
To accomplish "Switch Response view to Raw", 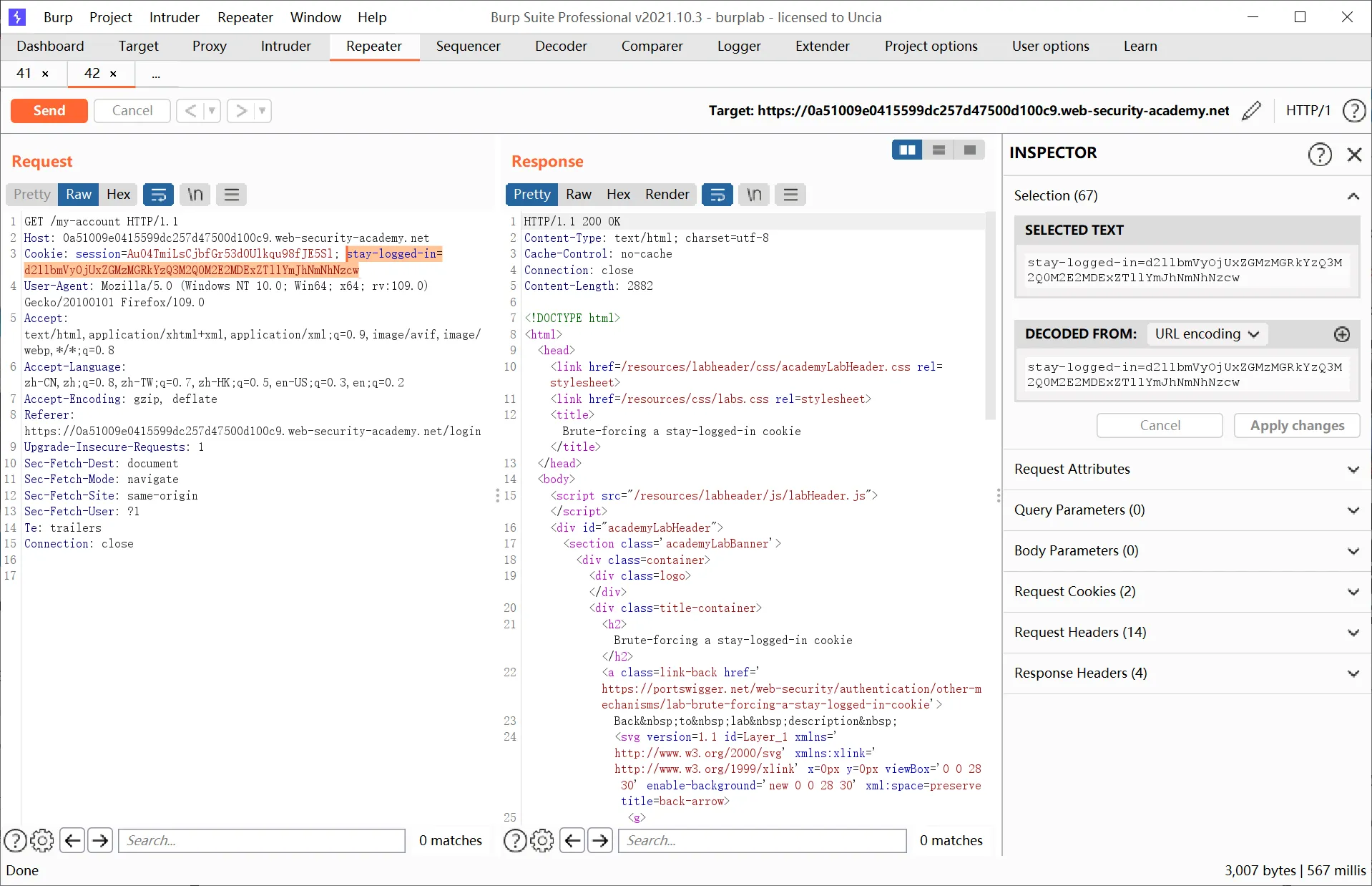I will tap(579, 195).
